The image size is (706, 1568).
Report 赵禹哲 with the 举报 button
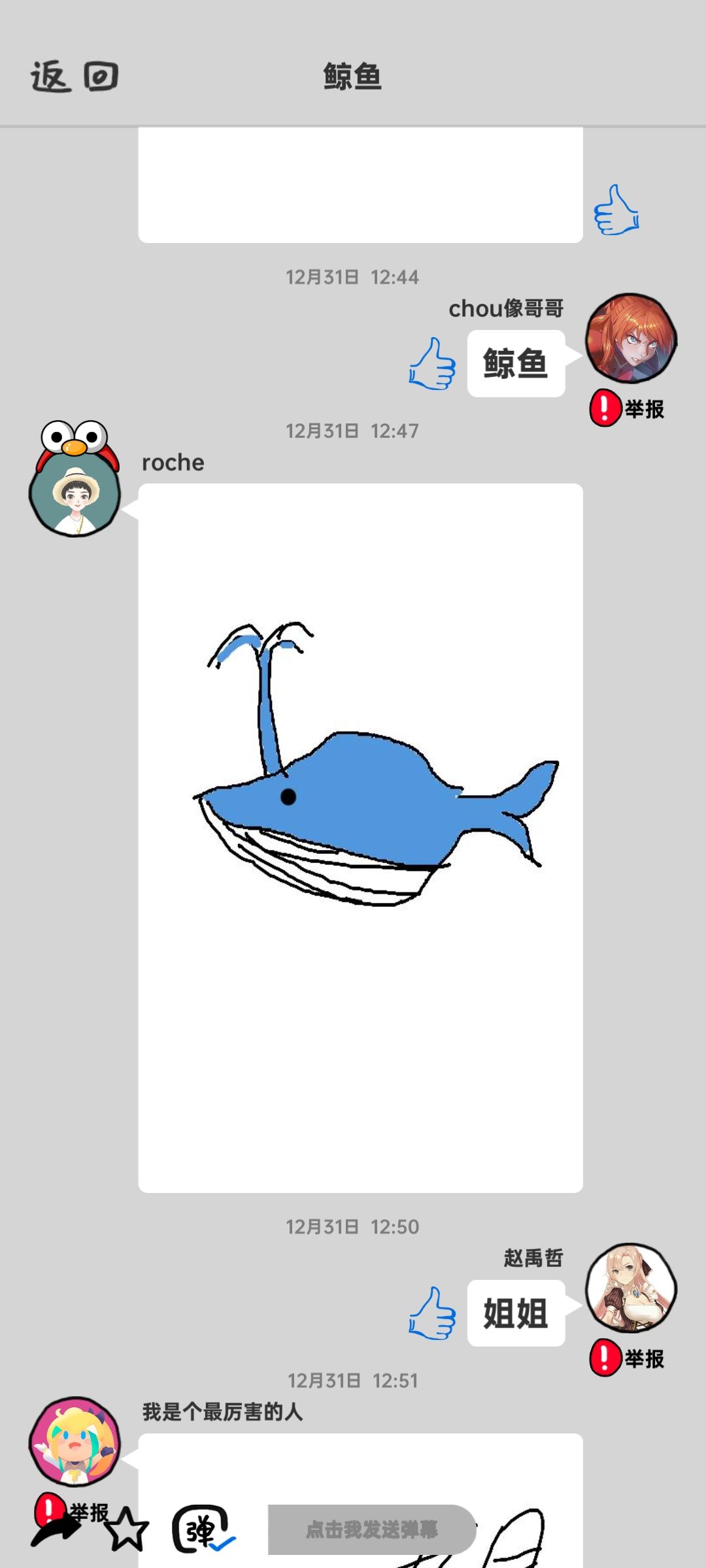(627, 1358)
